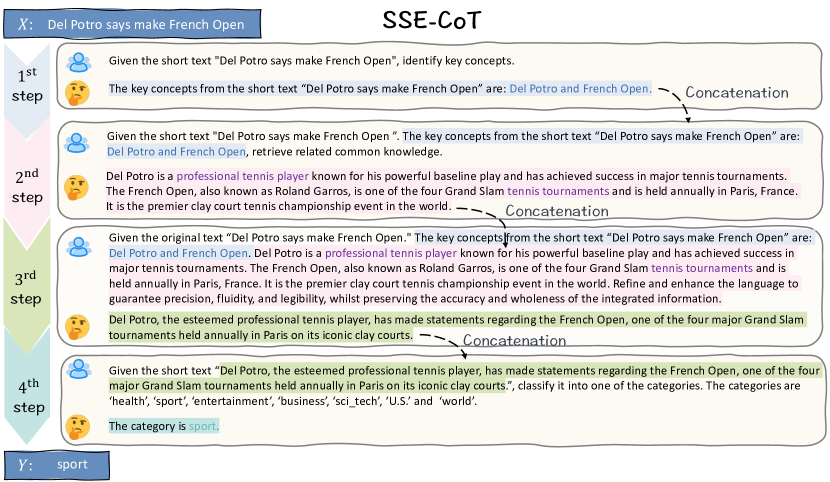The width and height of the screenshot is (830, 482).
Task: Click 'tournaments held annually in Paris' line in 3rd step answer
Action: coord(260,335)
